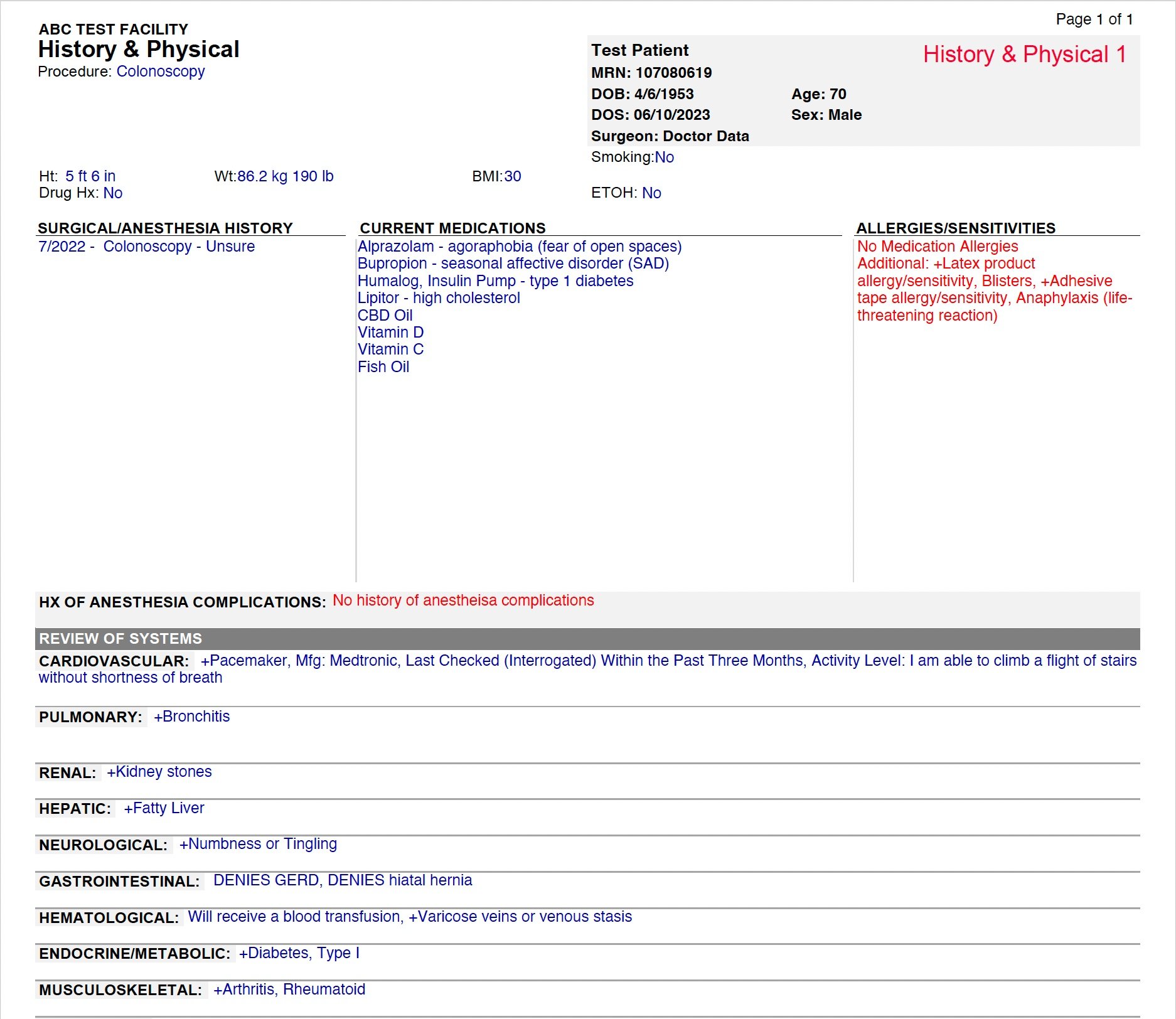Click the 'ENDOCRINE/METABOLIC:' label
The width and height of the screenshot is (1176, 1019).
135,954
